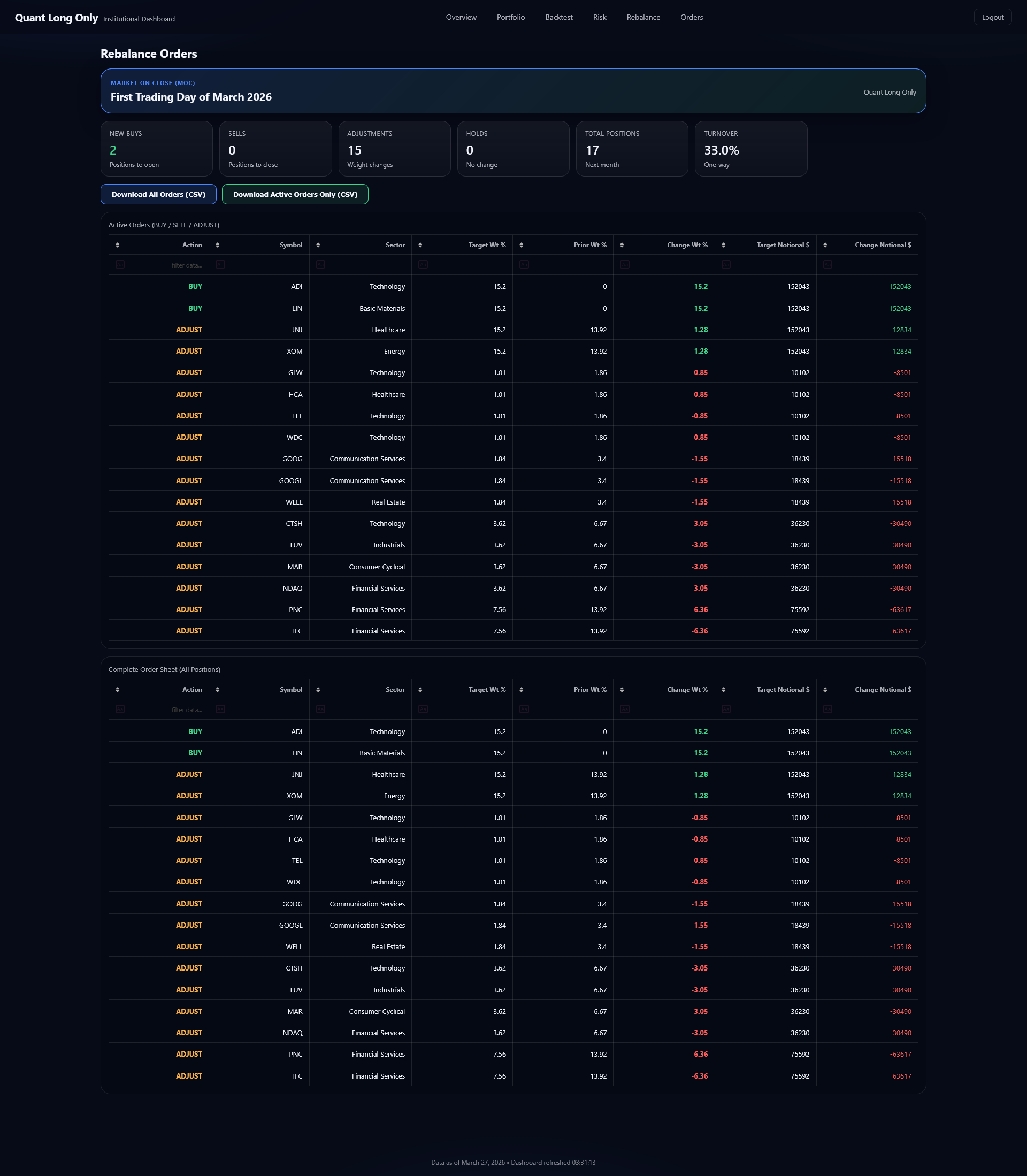Click the Logout button

(x=993, y=17)
